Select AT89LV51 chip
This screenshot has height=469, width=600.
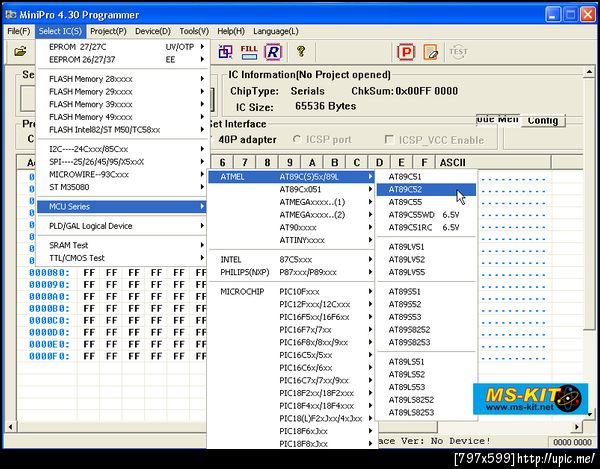pyautogui.click(x=426, y=247)
